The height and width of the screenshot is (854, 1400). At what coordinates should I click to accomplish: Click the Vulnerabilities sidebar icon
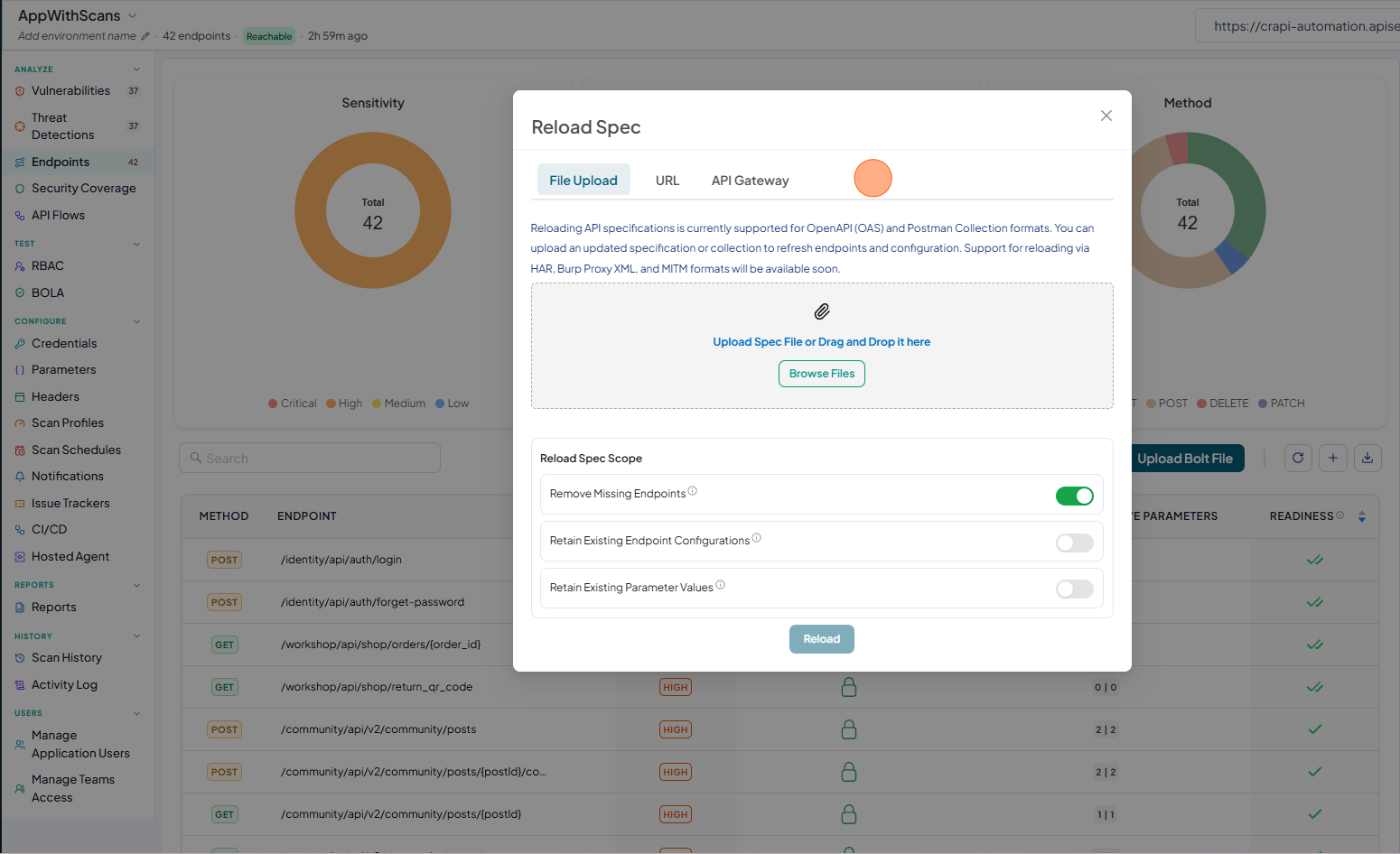[20, 91]
